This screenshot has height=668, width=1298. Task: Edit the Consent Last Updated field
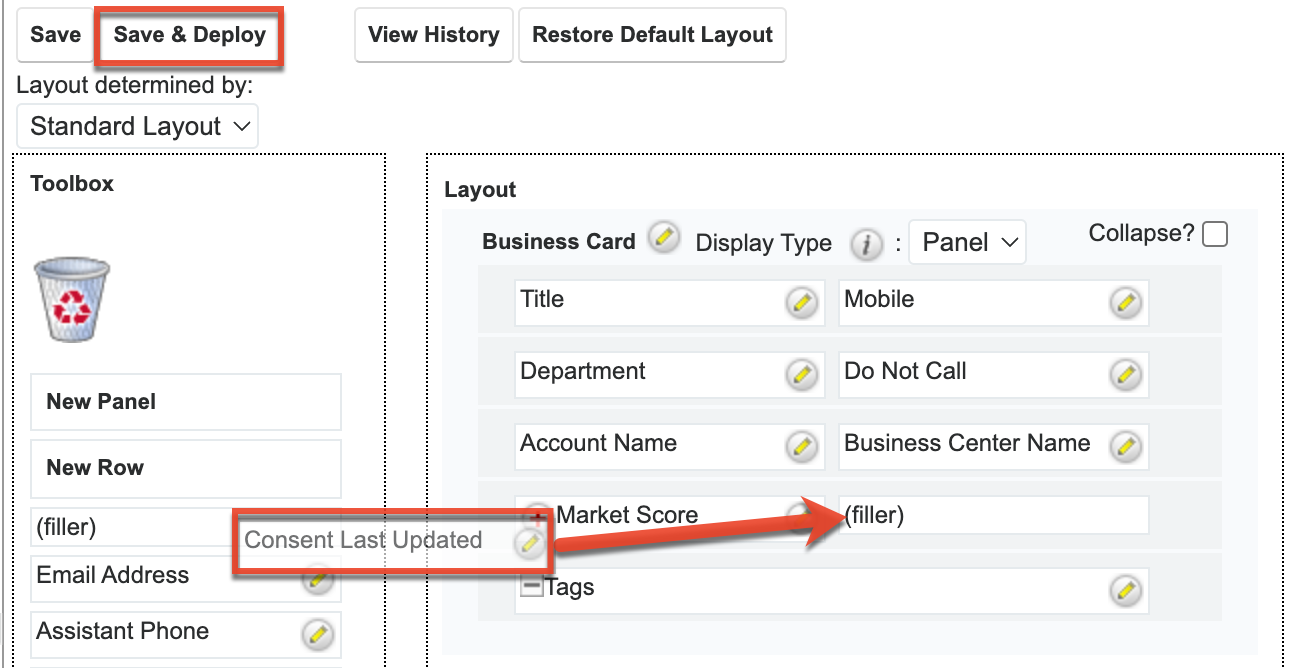(x=530, y=541)
